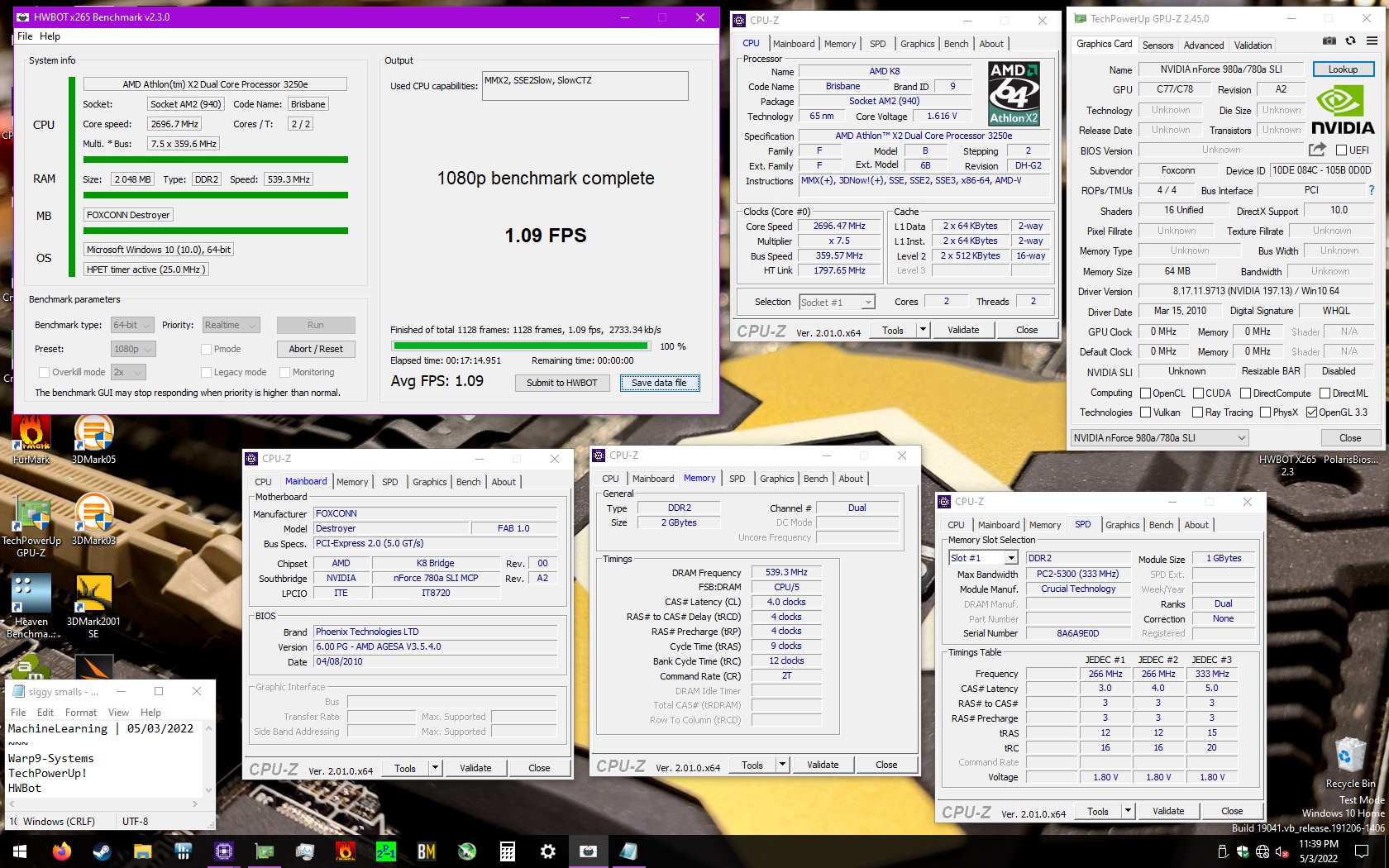Click the HWBOT benchmark progress bar

[521, 346]
